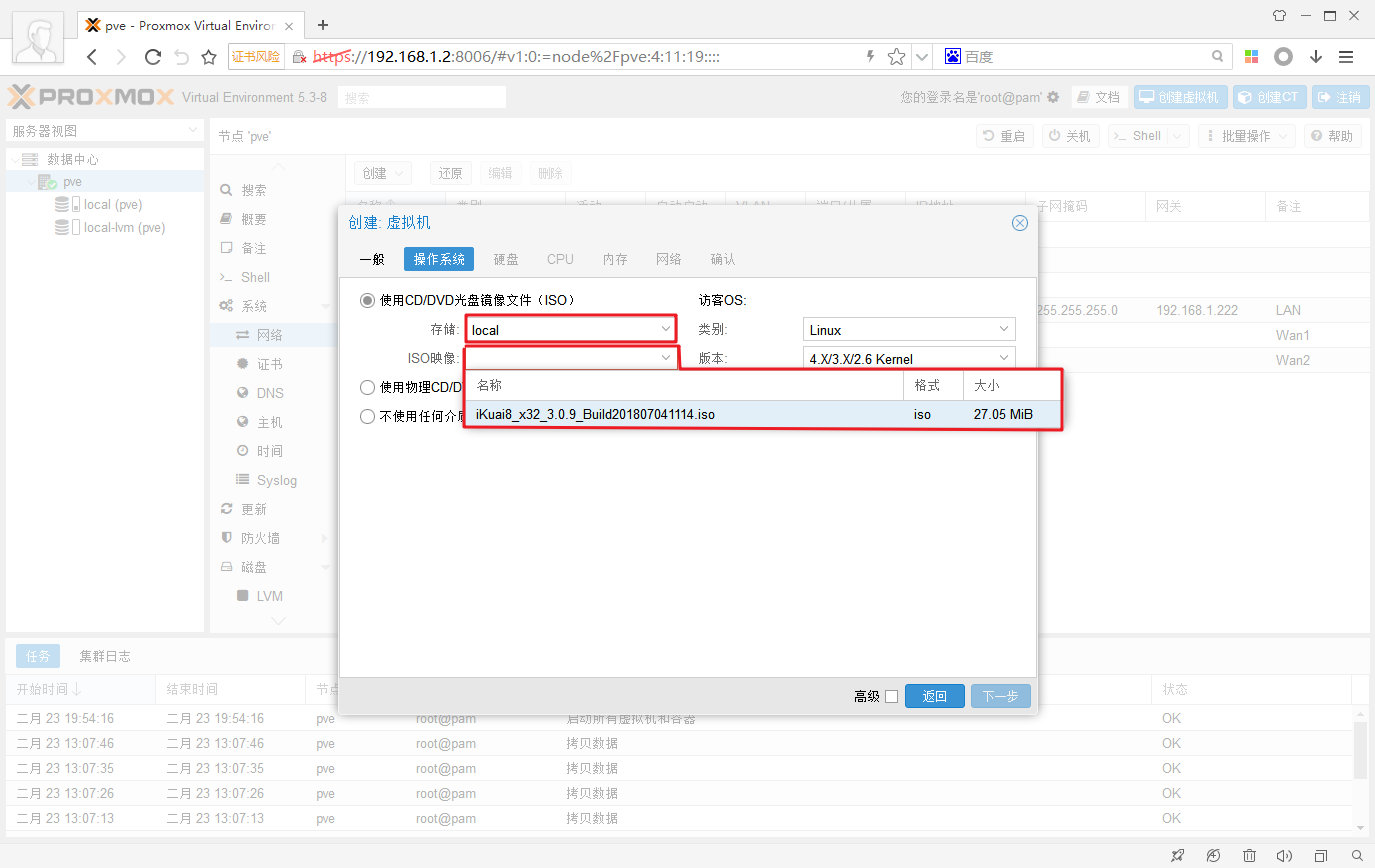This screenshot has width=1375, height=868.
Task: Click the 注销 logout button
Action: (x=1340, y=97)
